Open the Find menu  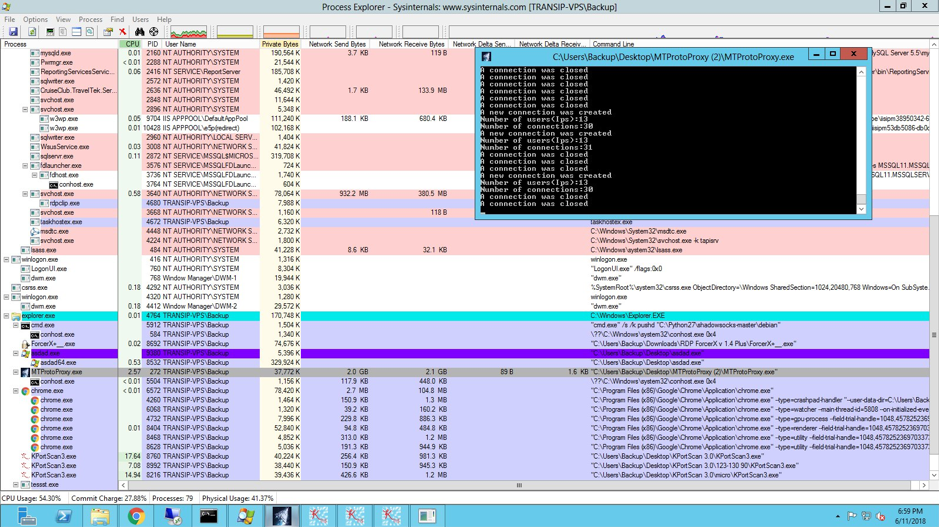pyautogui.click(x=117, y=19)
